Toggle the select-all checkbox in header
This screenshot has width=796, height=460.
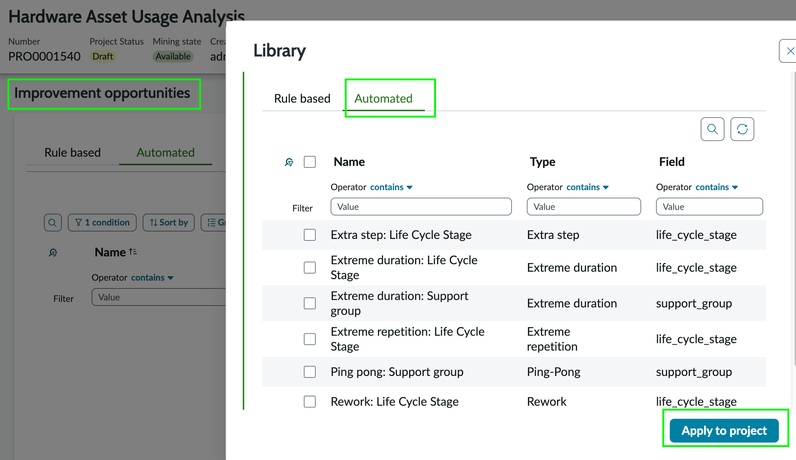[310, 162]
